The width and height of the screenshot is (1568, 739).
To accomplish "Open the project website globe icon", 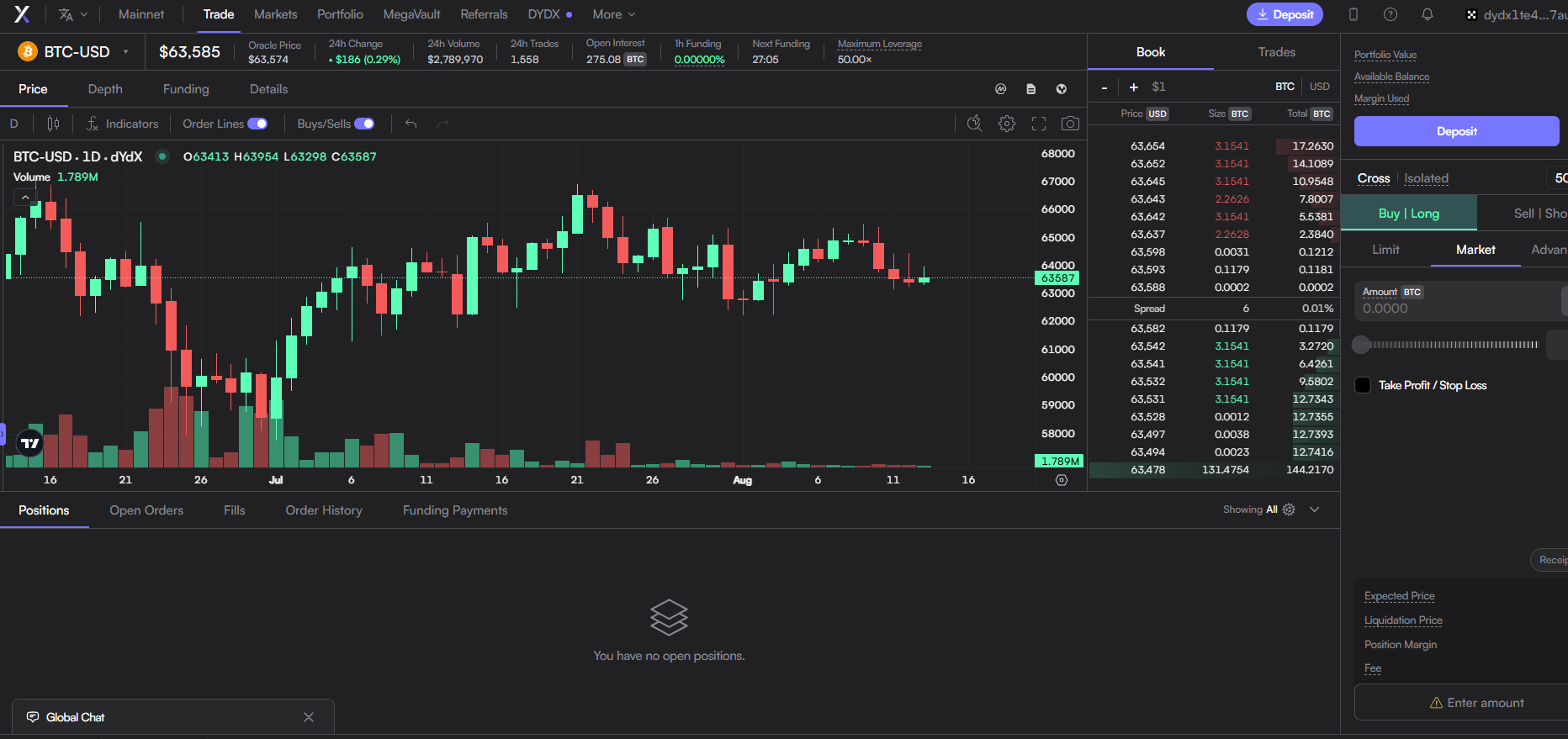I will pyautogui.click(x=1062, y=89).
